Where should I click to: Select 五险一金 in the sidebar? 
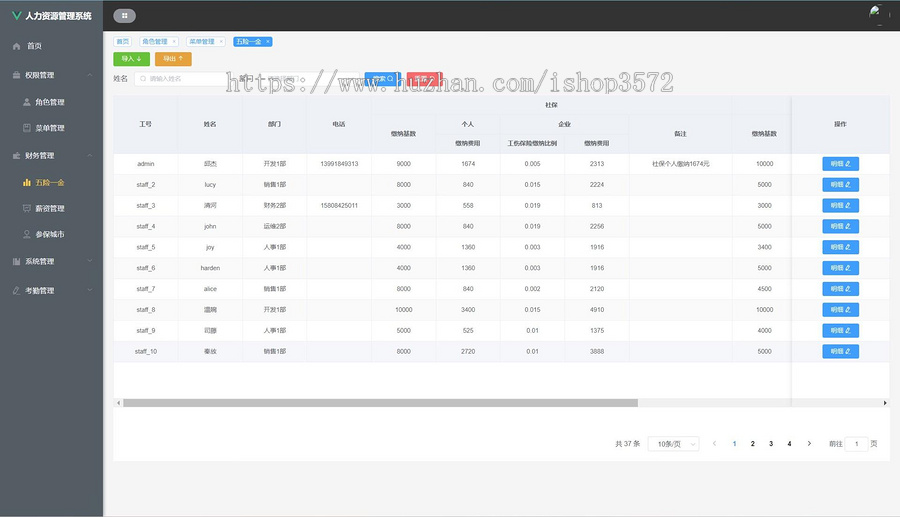click(51, 182)
